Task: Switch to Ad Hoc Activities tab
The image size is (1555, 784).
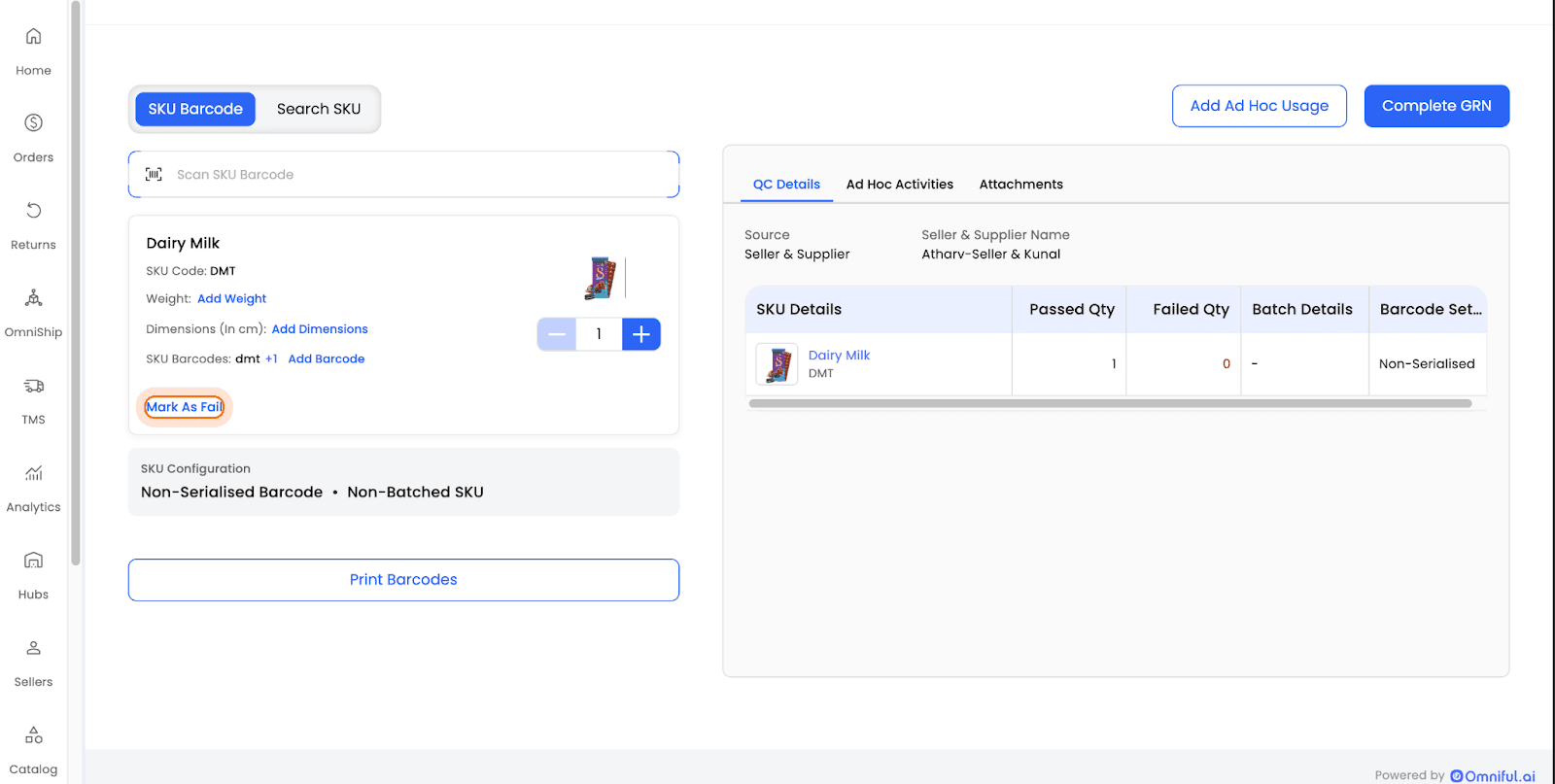Action: point(899,185)
